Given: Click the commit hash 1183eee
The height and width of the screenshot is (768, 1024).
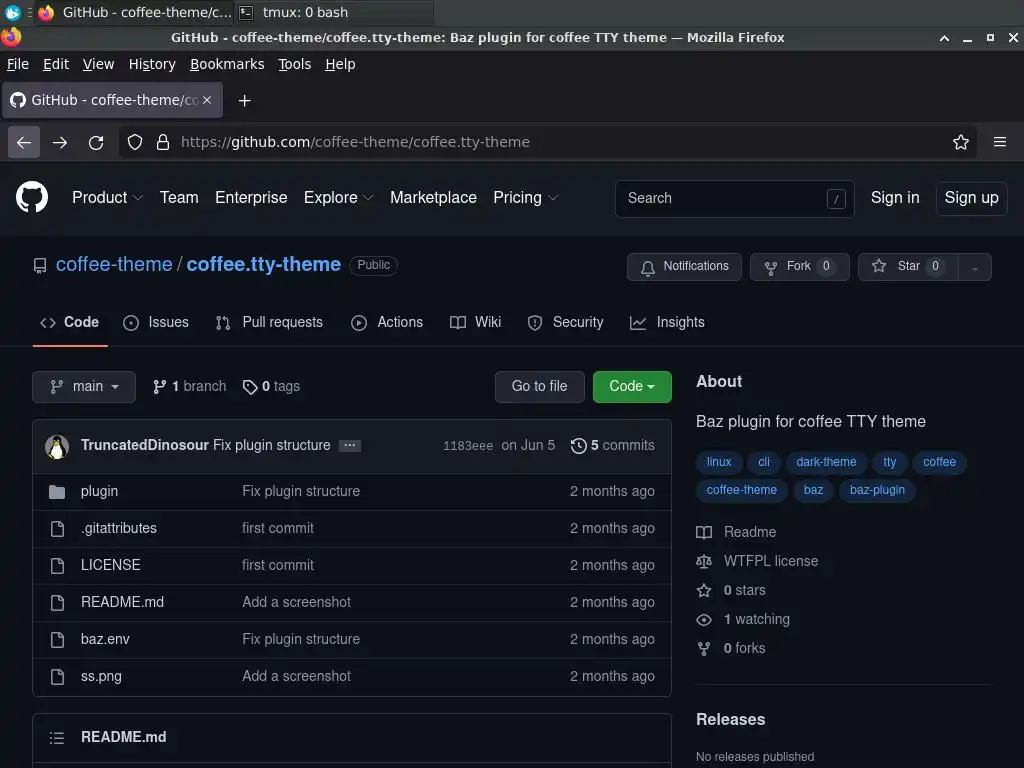Looking at the screenshot, I should coord(468,446).
